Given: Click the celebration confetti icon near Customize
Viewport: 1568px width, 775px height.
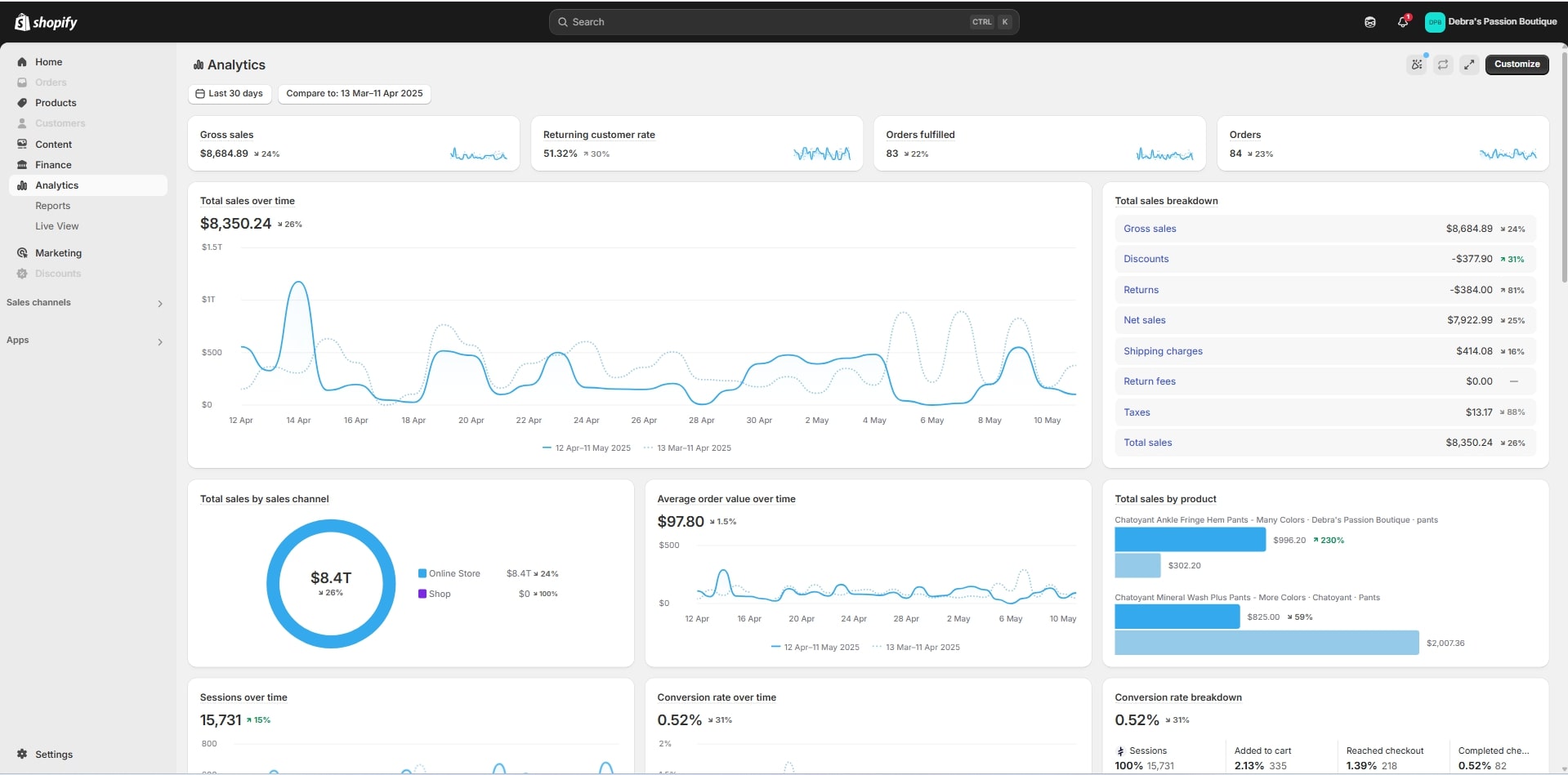Looking at the screenshot, I should click(x=1417, y=65).
